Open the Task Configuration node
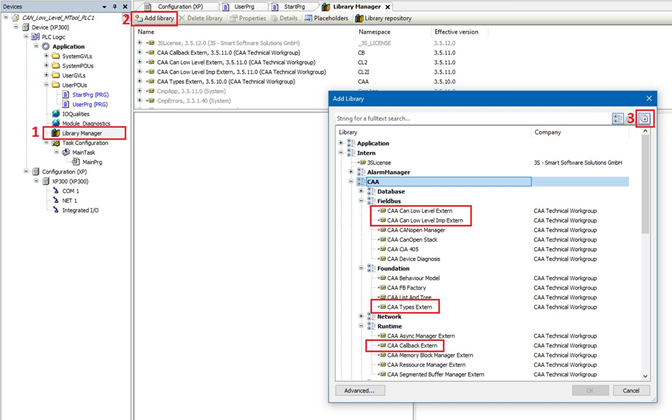This screenshot has height=420, width=672. [88, 142]
